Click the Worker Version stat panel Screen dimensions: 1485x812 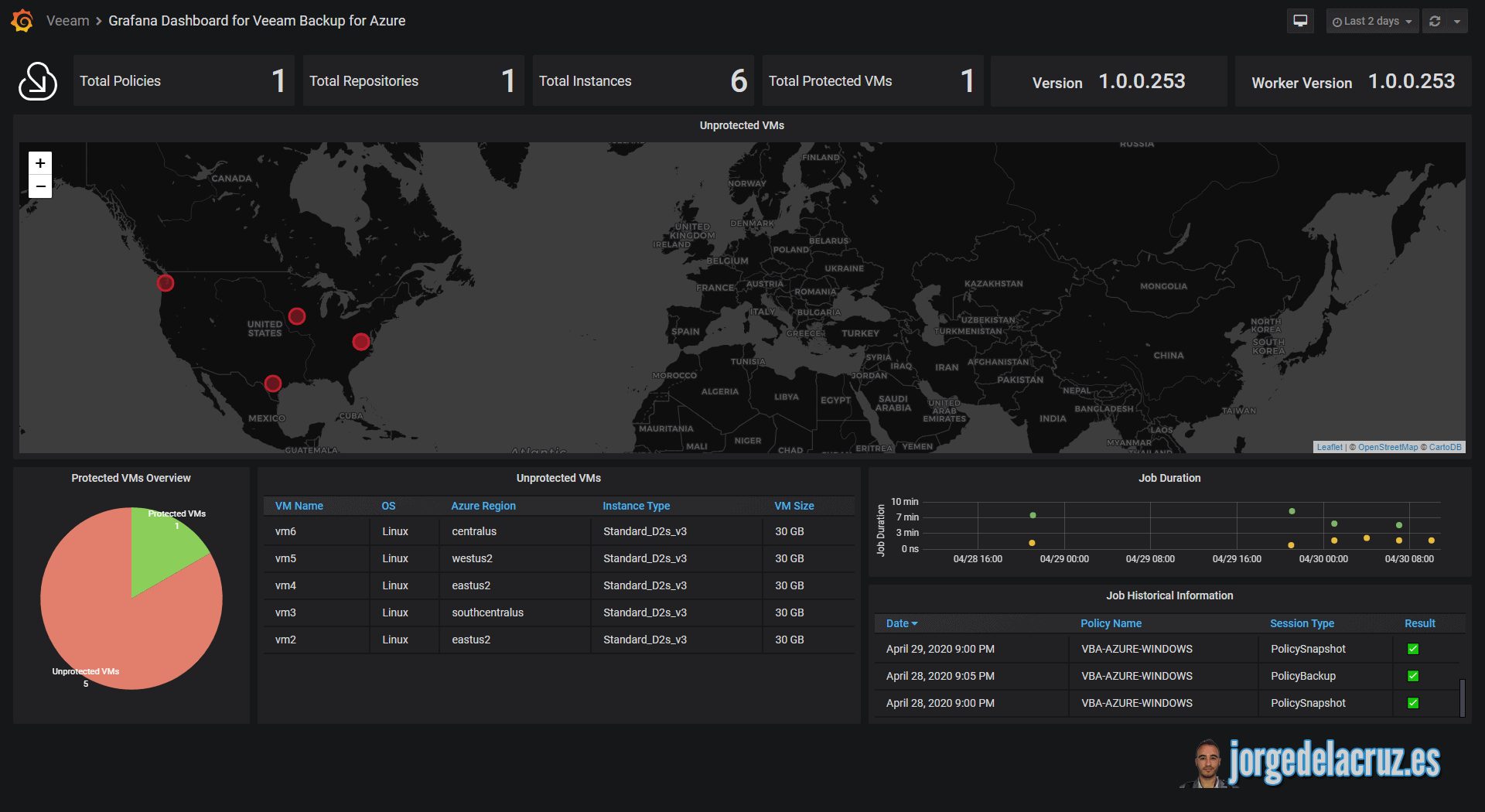(x=1353, y=80)
